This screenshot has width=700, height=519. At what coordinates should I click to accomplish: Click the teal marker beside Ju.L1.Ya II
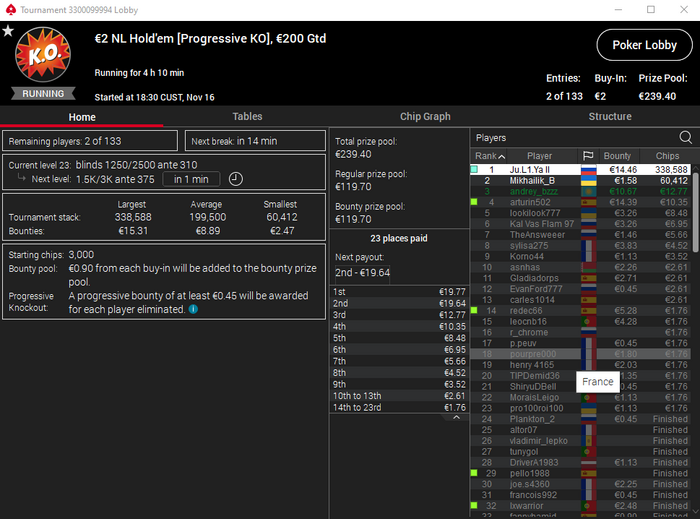(474, 170)
